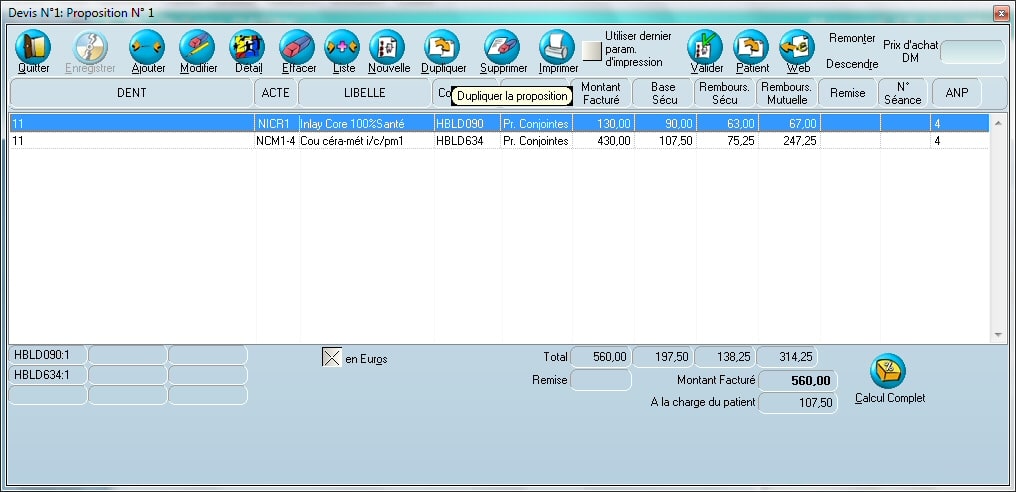This screenshot has width=1016, height=492.
Task: Create a Nouvelle proposition
Action: 388,47
